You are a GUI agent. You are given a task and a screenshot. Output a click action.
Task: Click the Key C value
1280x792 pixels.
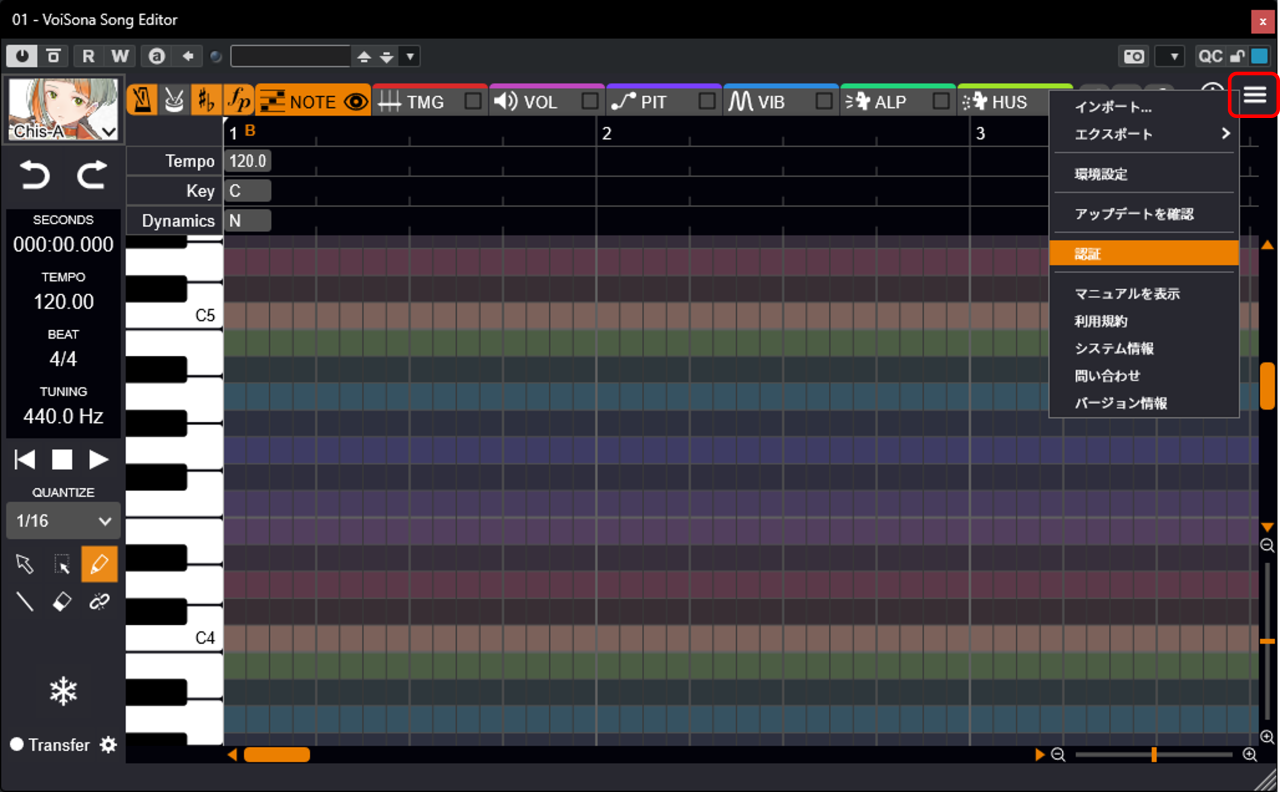coord(247,191)
